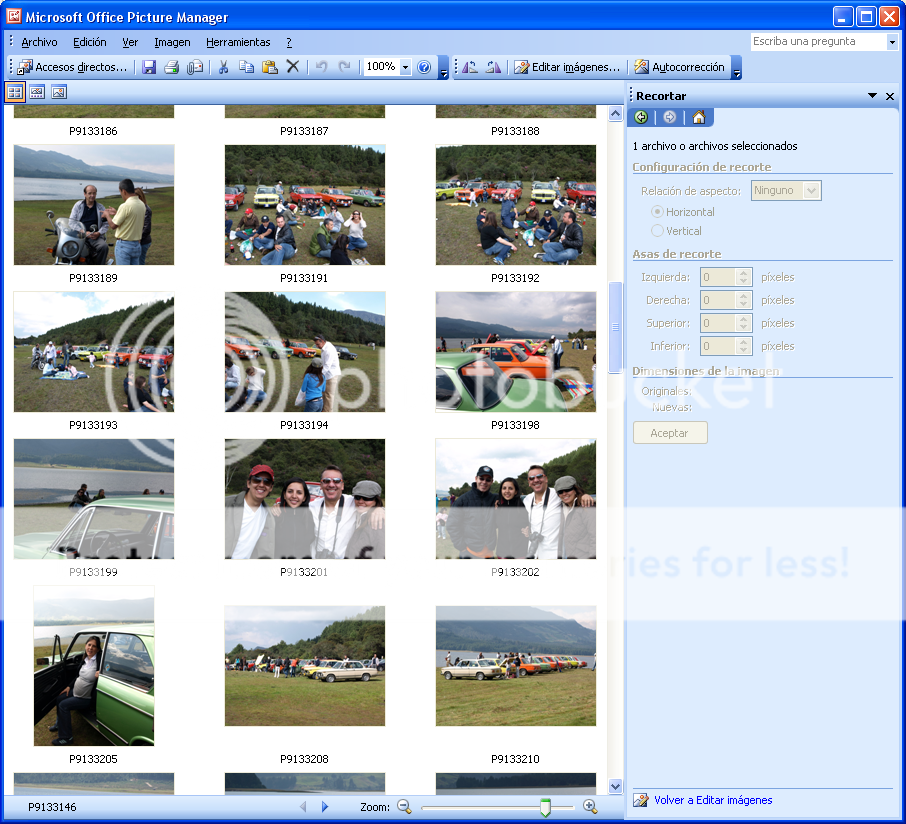The image size is (906, 824).
Task: Click the thumbnail zoom slider handle
Action: 545,807
